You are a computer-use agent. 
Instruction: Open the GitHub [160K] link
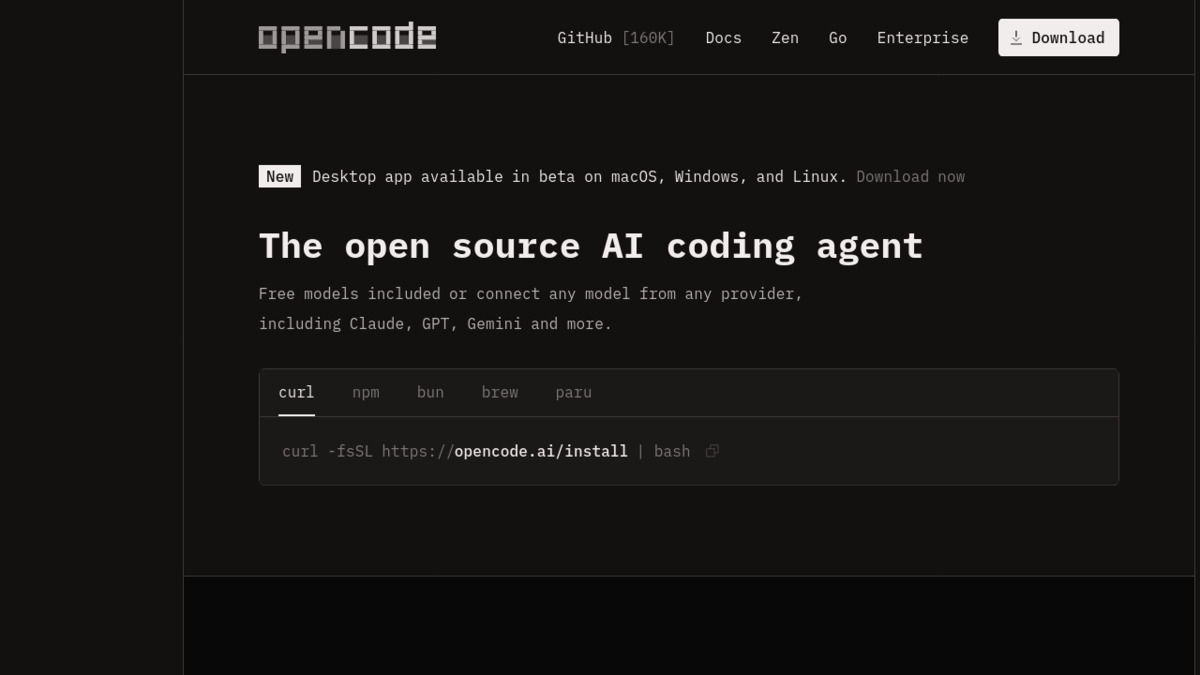point(616,38)
